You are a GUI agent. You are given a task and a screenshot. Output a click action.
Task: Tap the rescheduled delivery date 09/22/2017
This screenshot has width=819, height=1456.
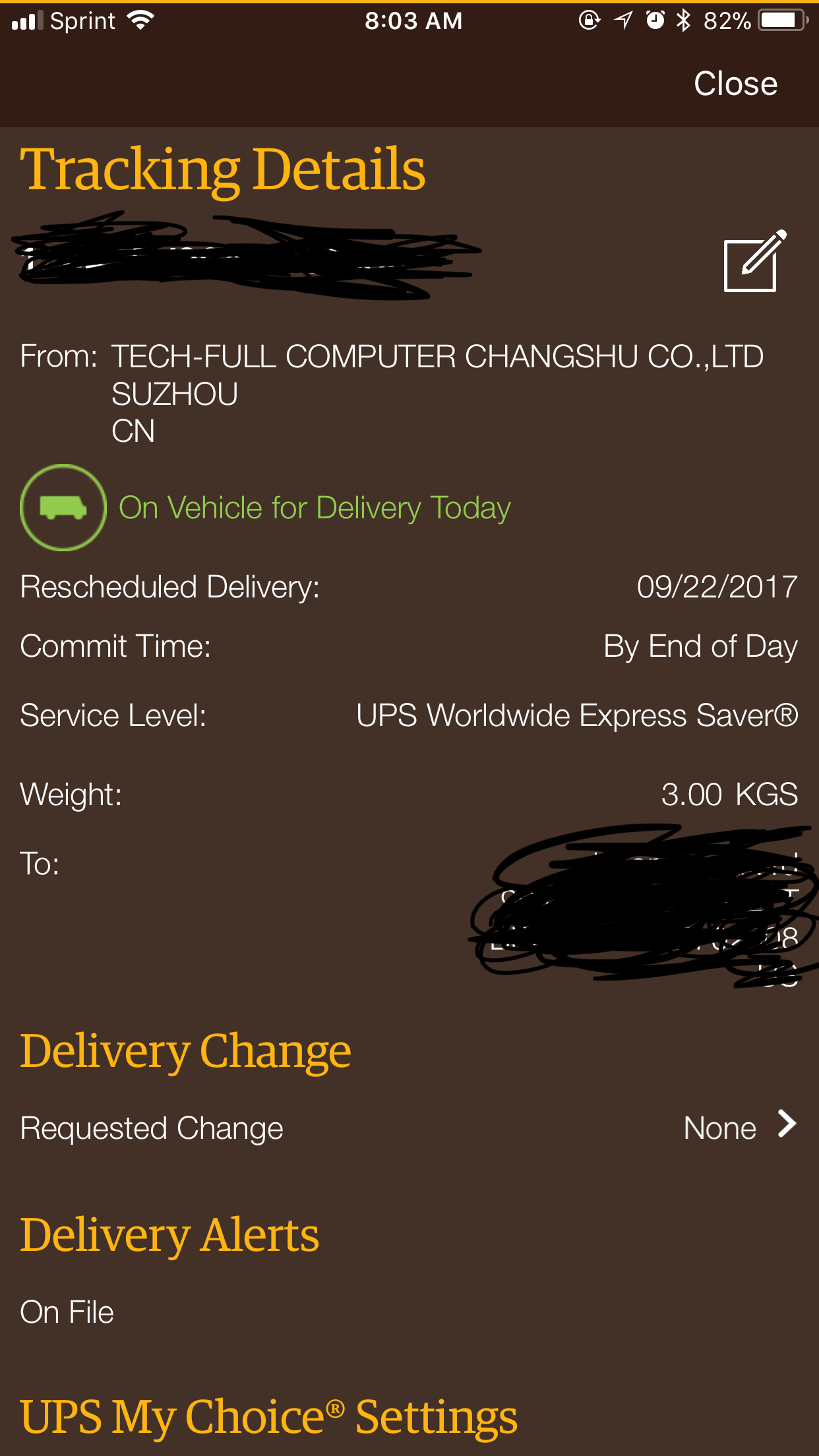tap(717, 586)
